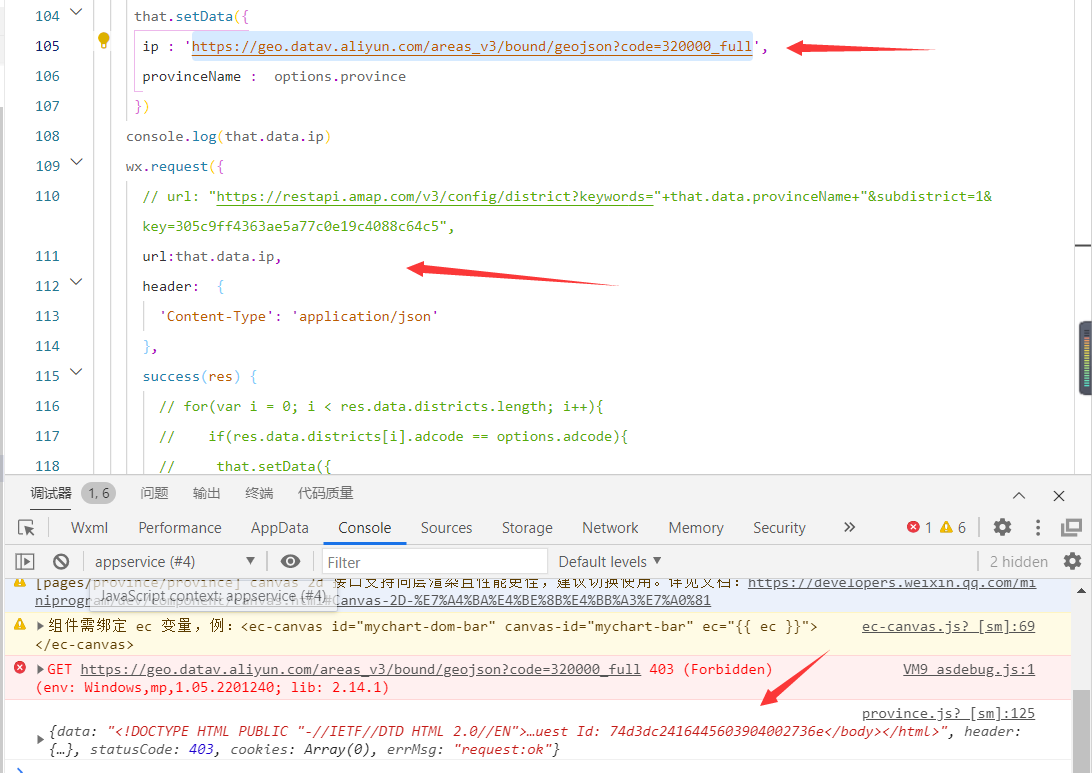Click url:that.data.ip on line 111
The height and width of the screenshot is (773, 1092).
pyautogui.click(x=211, y=256)
